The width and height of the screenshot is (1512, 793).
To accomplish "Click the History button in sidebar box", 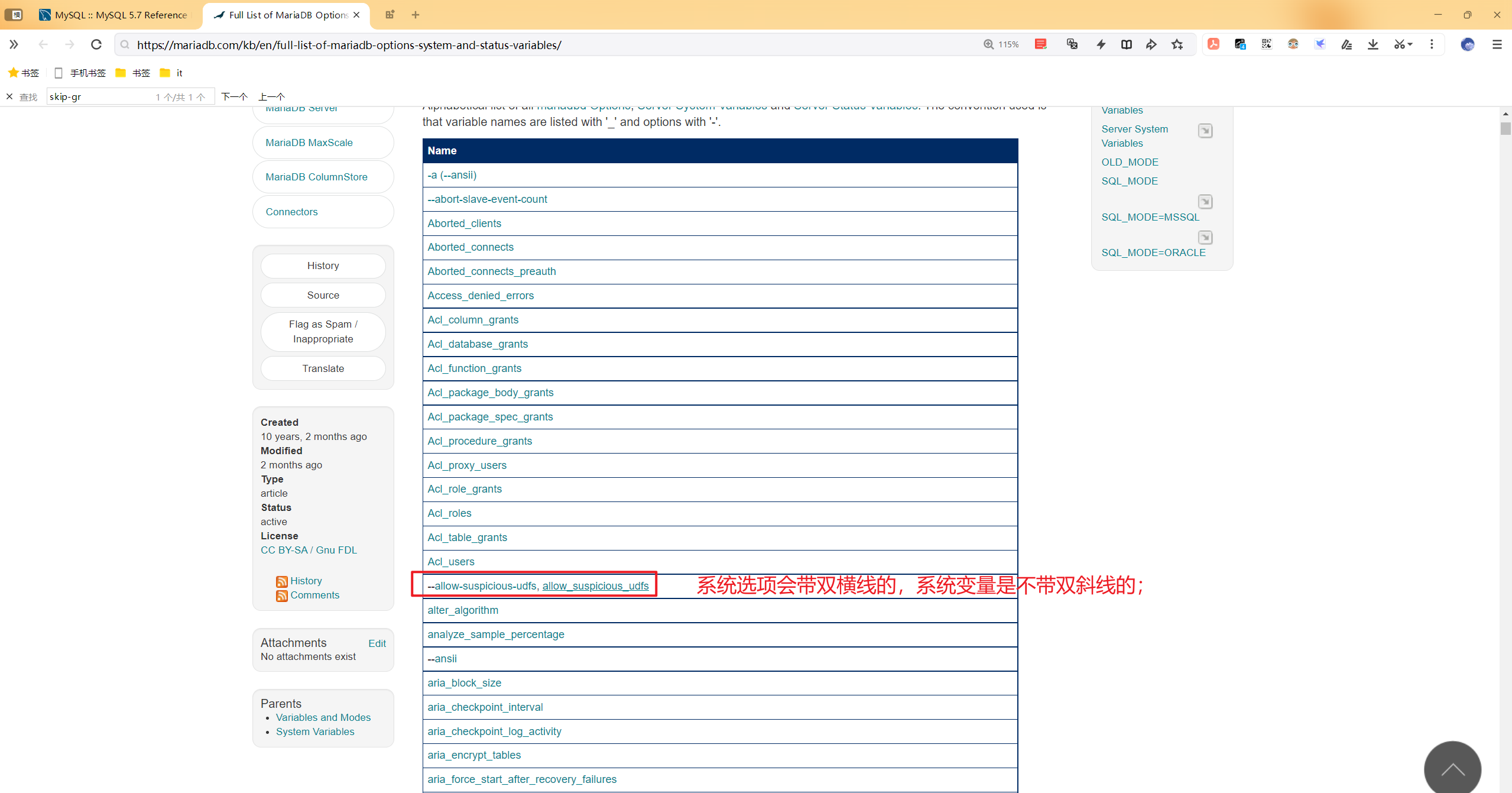I will (x=323, y=266).
